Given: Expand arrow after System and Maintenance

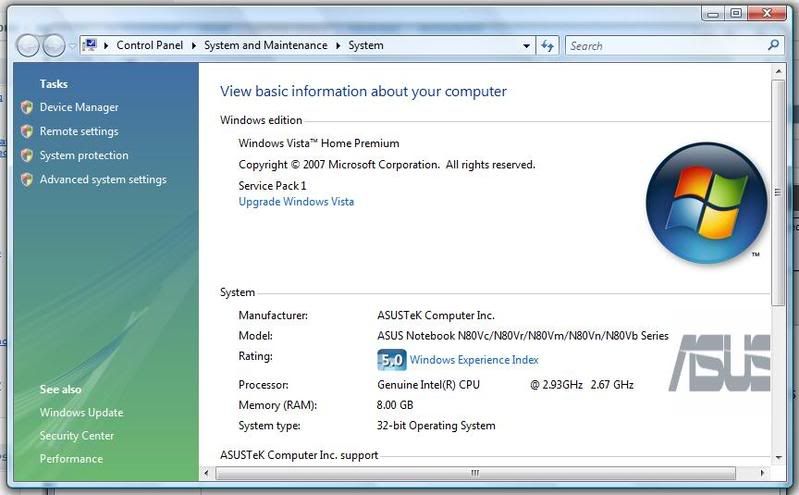Looking at the screenshot, I should [338, 45].
